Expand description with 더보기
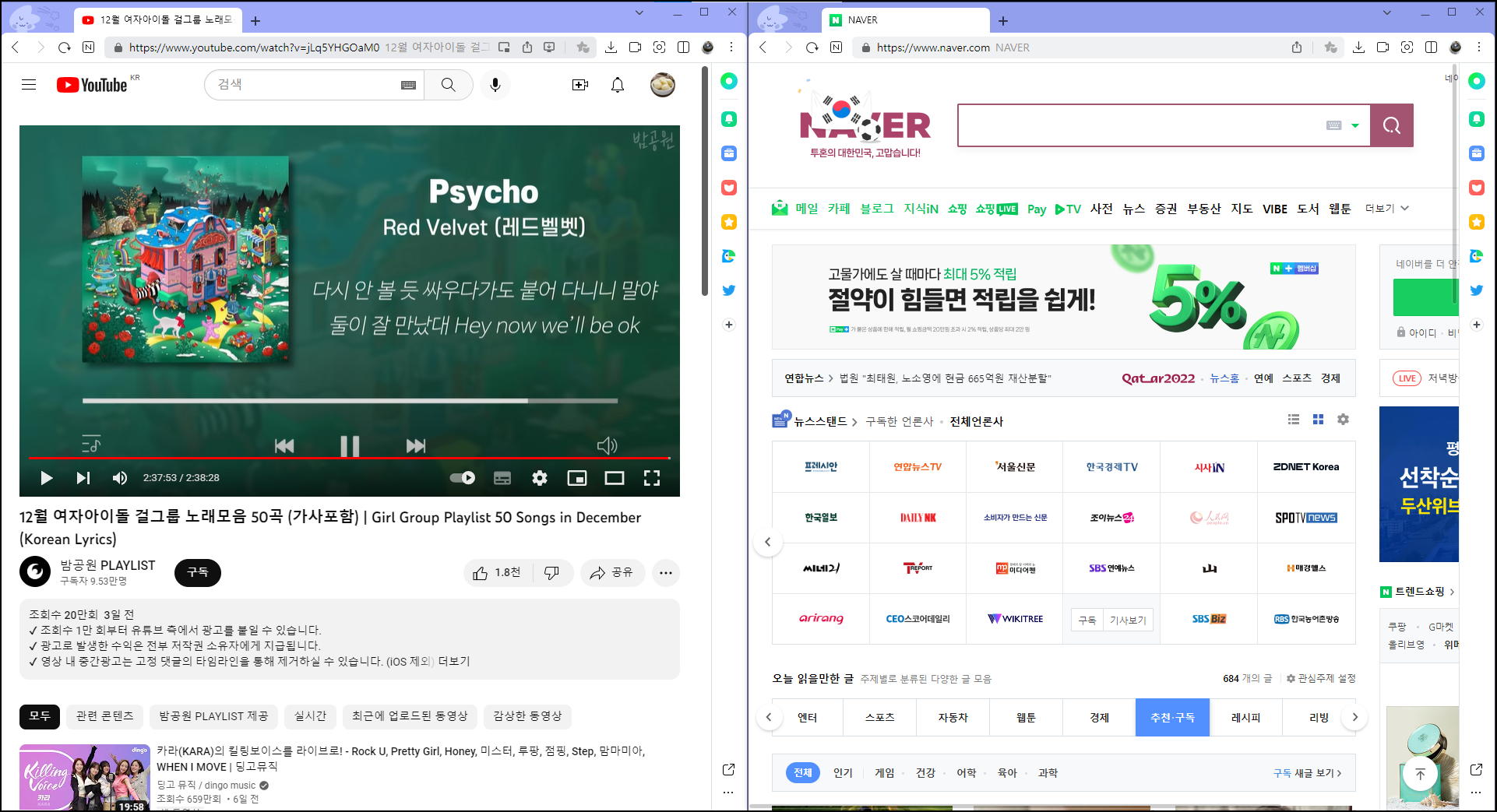The height and width of the screenshot is (812, 1497). (454, 661)
